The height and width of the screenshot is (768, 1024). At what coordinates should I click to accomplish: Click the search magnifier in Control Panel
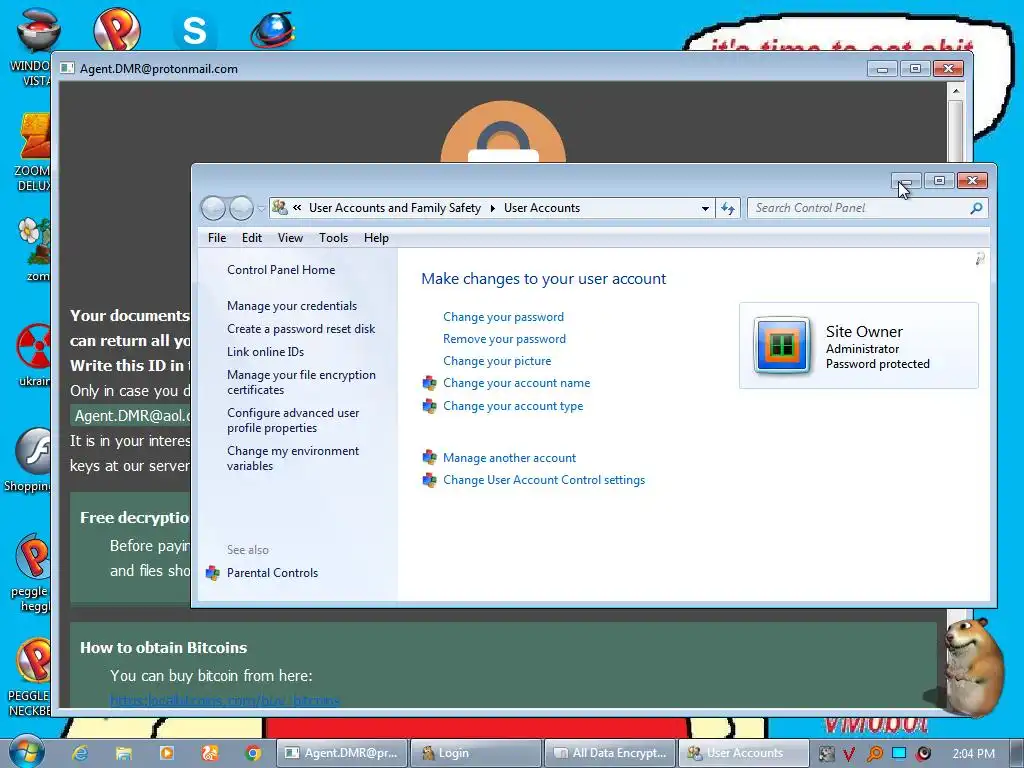tap(976, 208)
